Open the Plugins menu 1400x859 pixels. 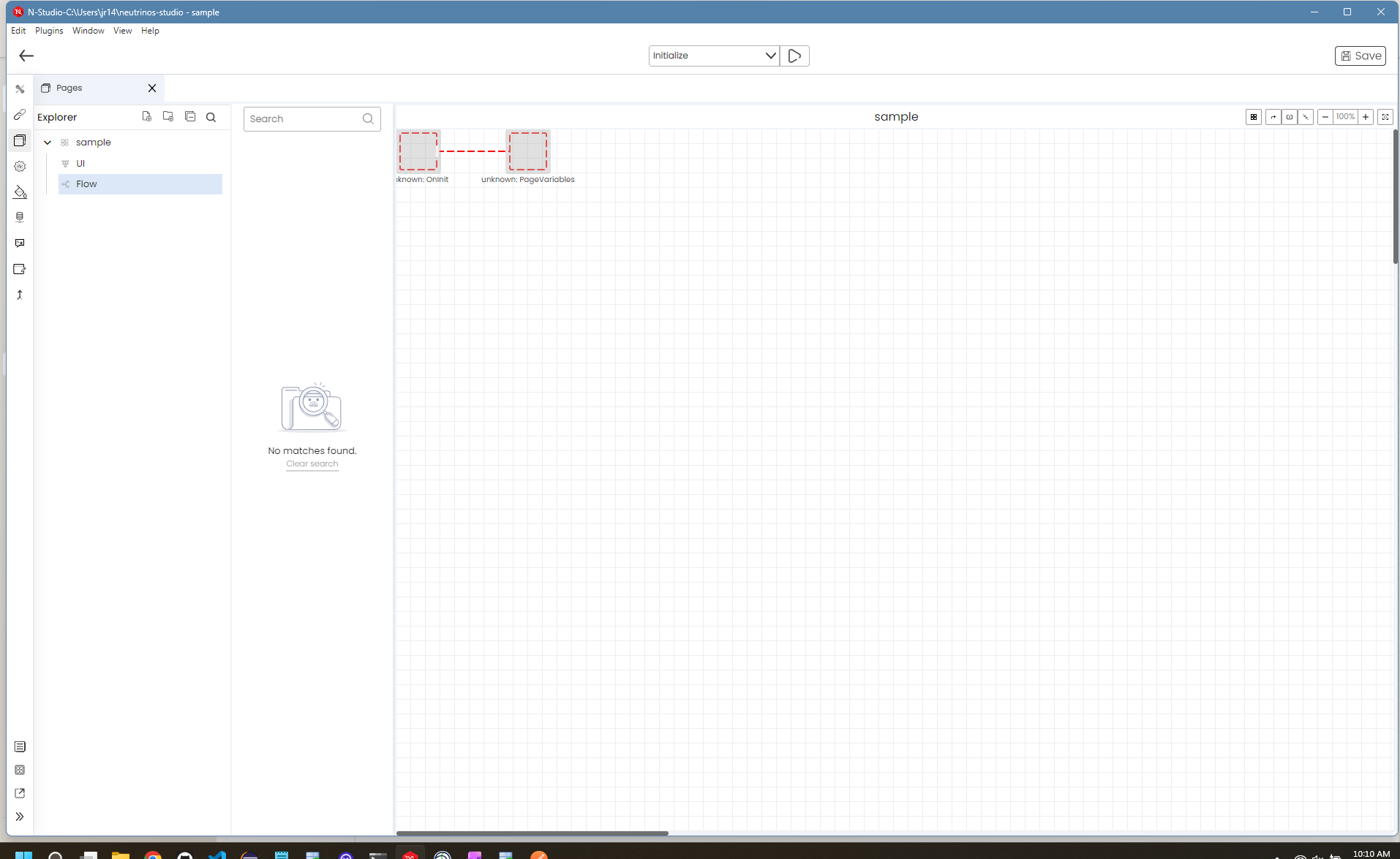point(49,31)
